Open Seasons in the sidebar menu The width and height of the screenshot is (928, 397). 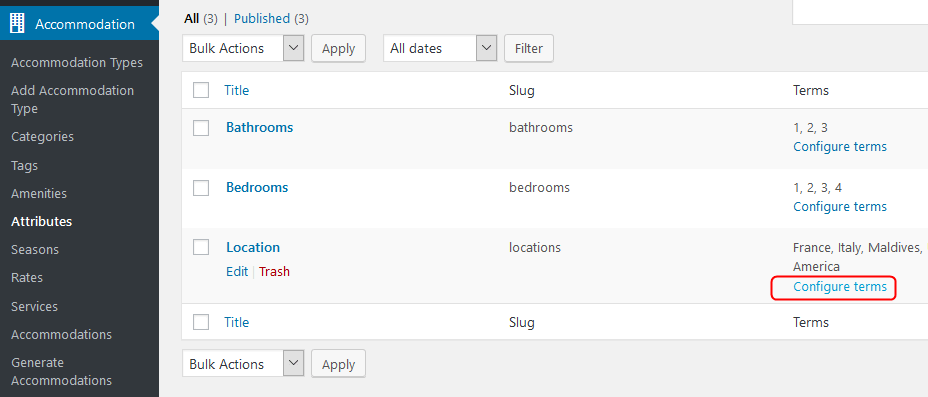[x=35, y=250]
